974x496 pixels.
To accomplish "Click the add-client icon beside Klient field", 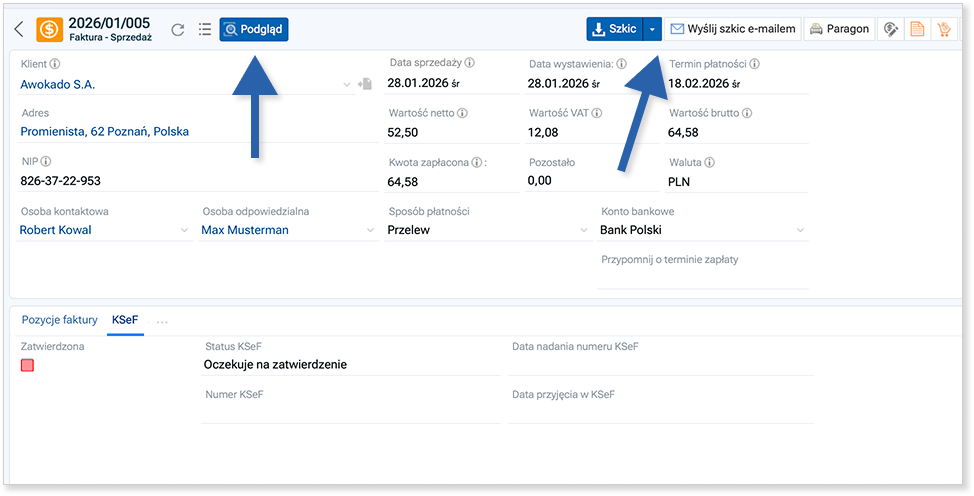I will pos(364,85).
